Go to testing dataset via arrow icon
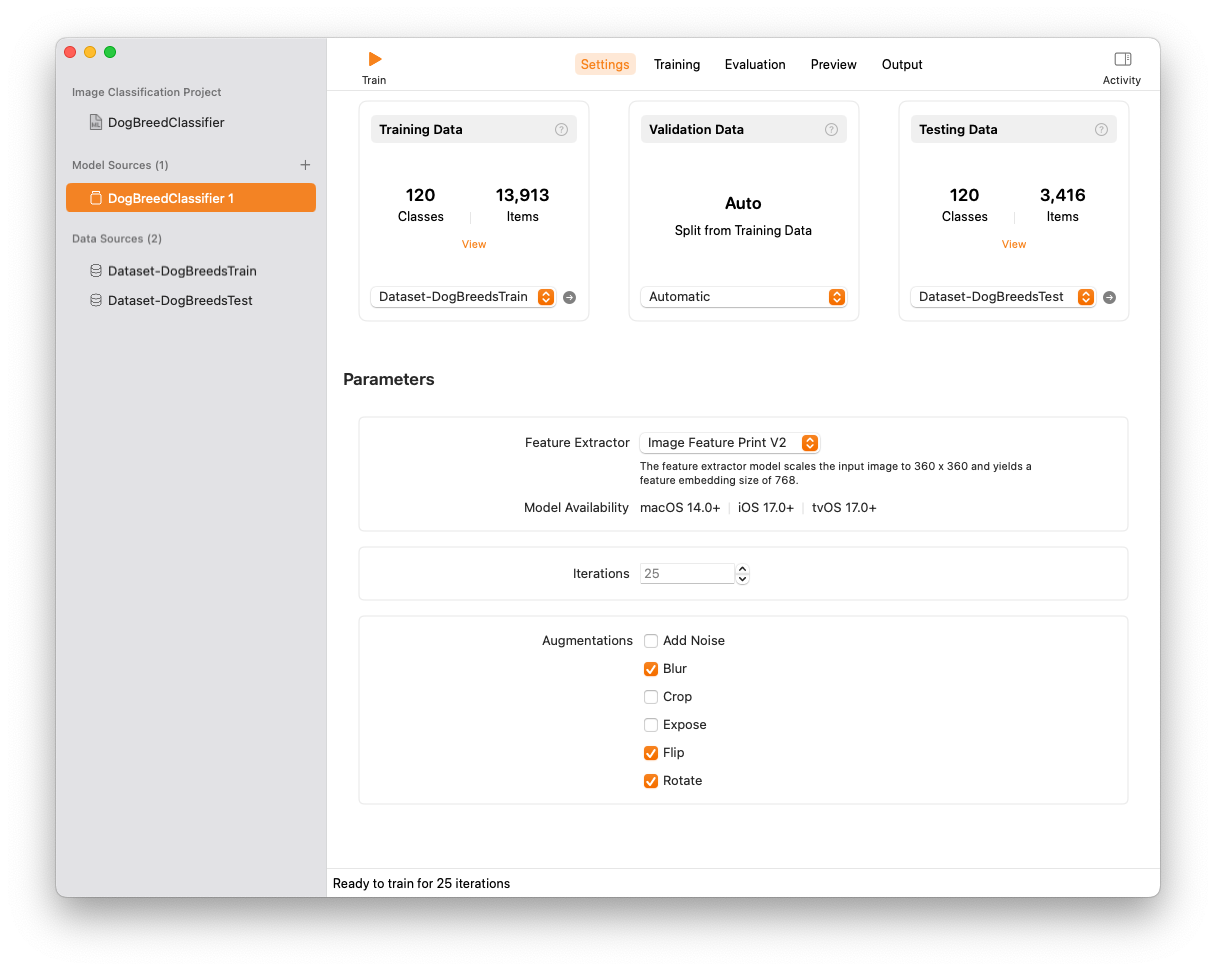 pyautogui.click(x=1109, y=297)
